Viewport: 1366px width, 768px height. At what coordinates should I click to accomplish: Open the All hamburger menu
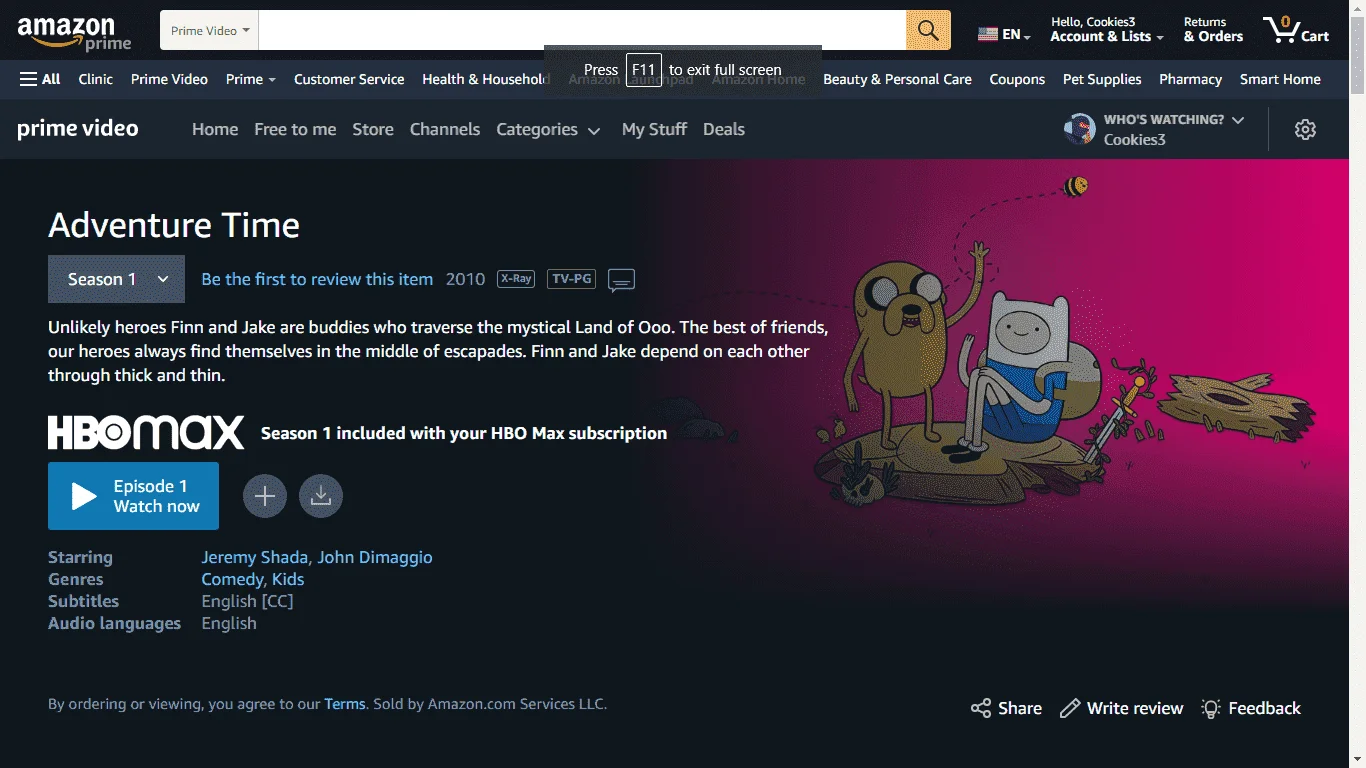(40, 79)
